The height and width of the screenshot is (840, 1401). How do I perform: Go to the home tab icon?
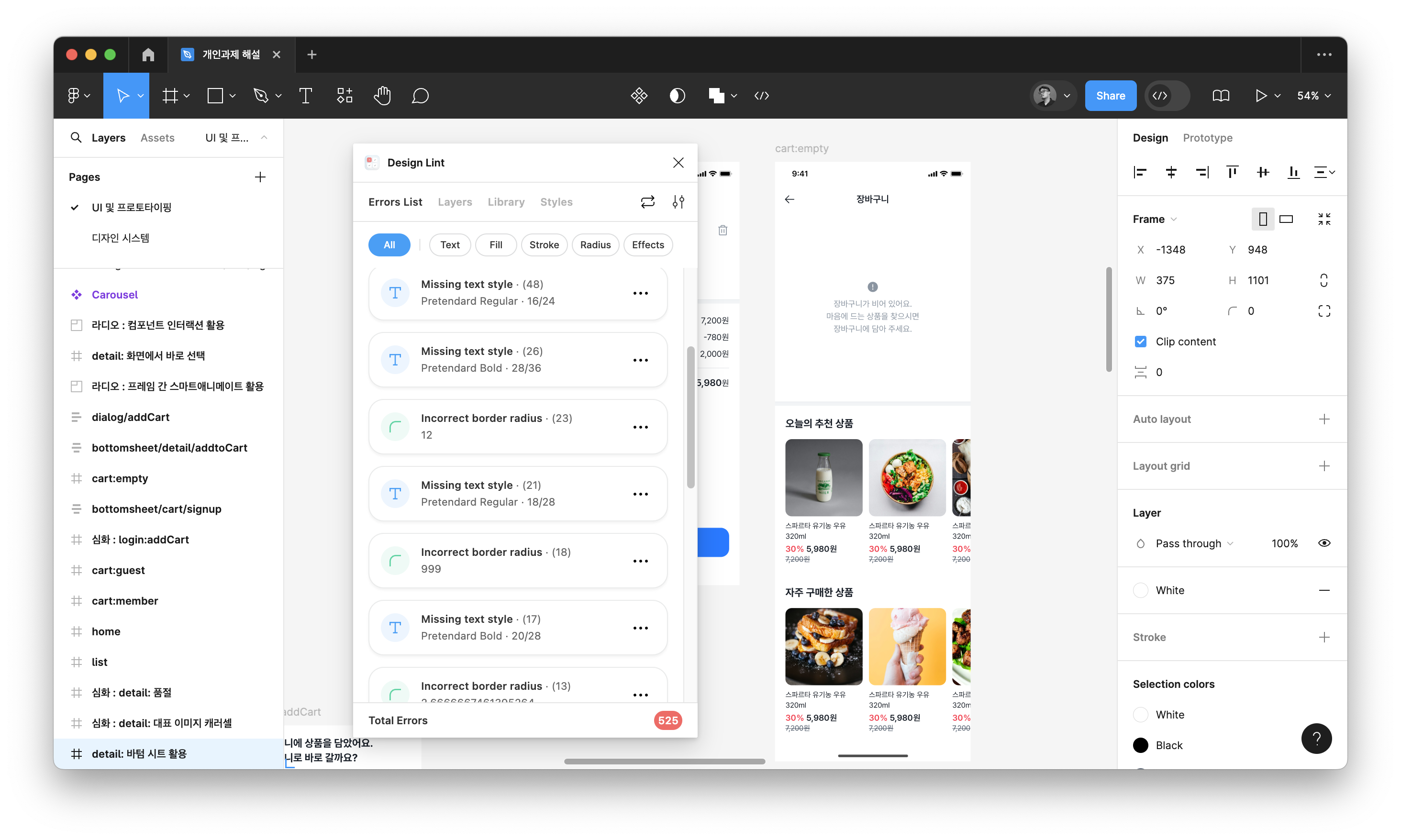coord(148,55)
